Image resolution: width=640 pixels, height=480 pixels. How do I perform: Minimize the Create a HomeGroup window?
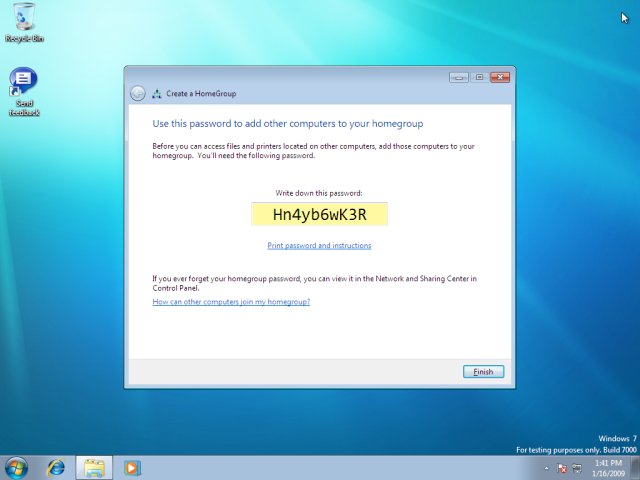458,77
